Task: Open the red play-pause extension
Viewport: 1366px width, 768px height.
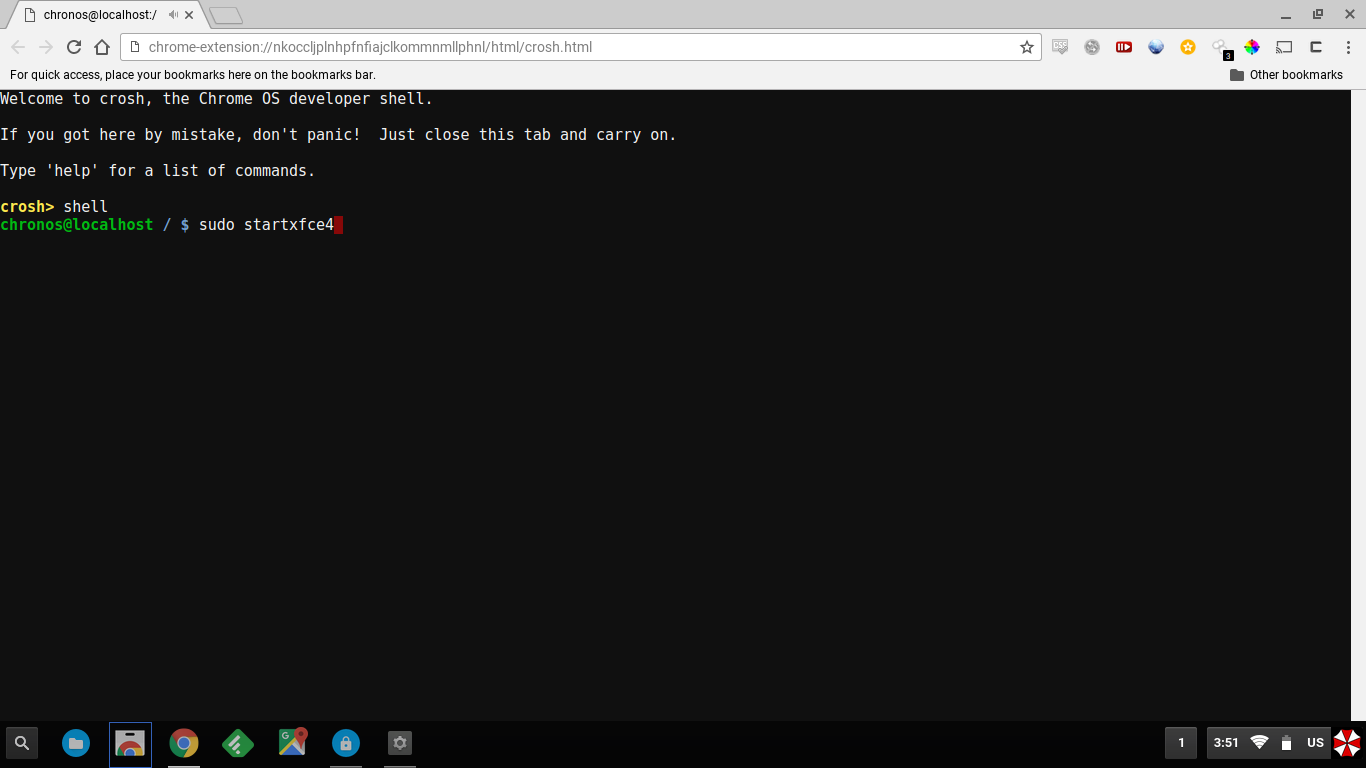Action: click(x=1124, y=46)
